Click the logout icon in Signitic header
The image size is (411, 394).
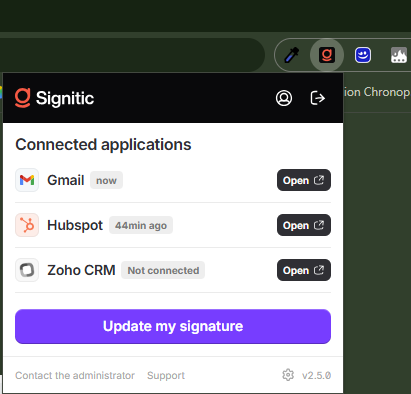pyautogui.click(x=317, y=98)
